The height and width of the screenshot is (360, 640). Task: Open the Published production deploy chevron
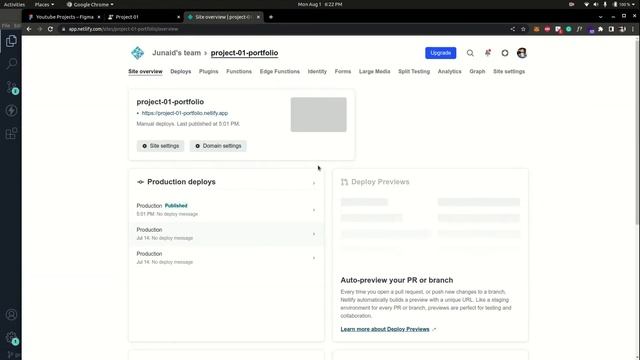pos(314,210)
